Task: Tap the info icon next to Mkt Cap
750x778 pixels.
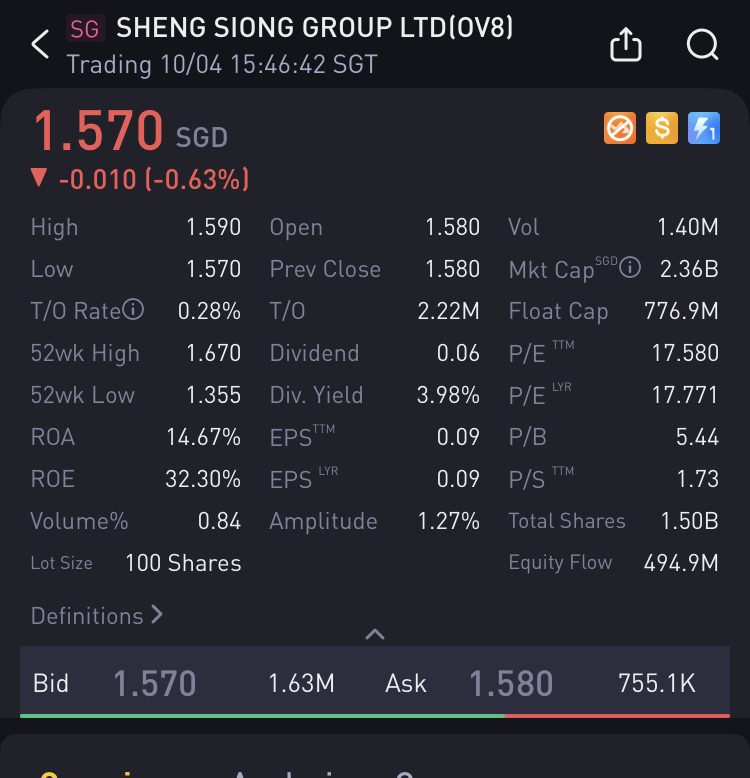Action: 630,267
